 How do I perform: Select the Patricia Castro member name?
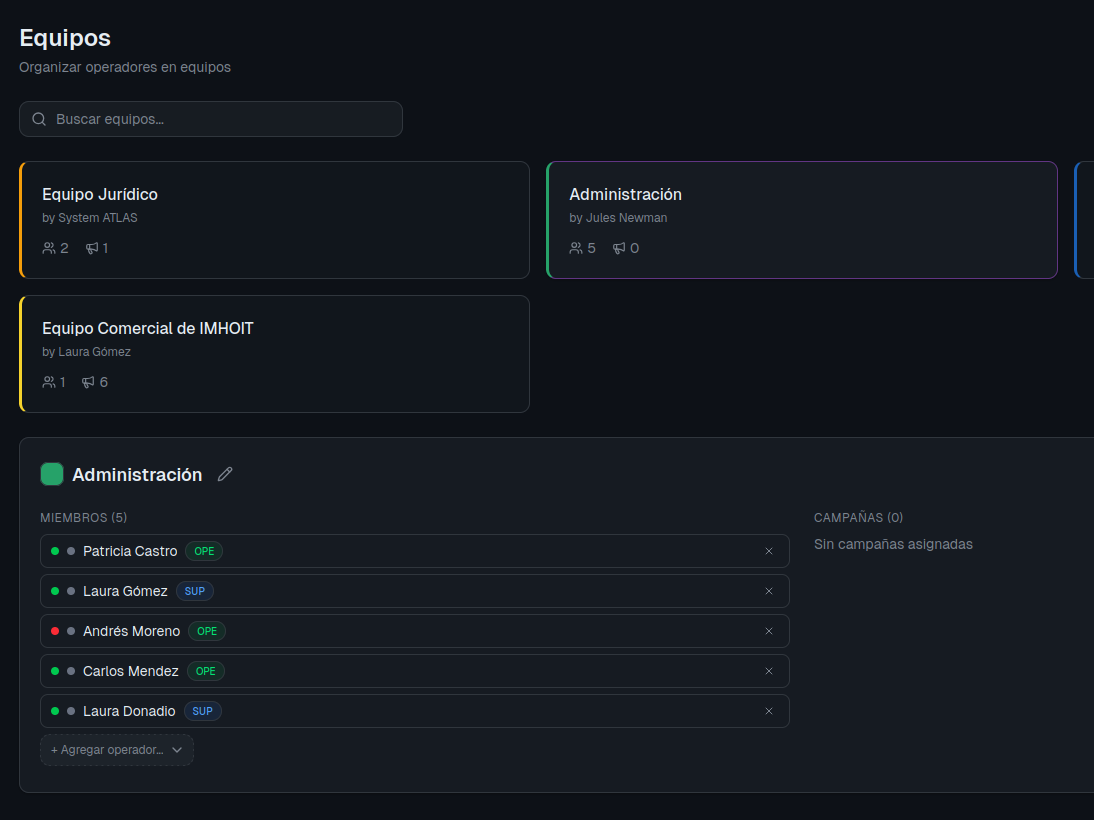pyautogui.click(x=130, y=551)
